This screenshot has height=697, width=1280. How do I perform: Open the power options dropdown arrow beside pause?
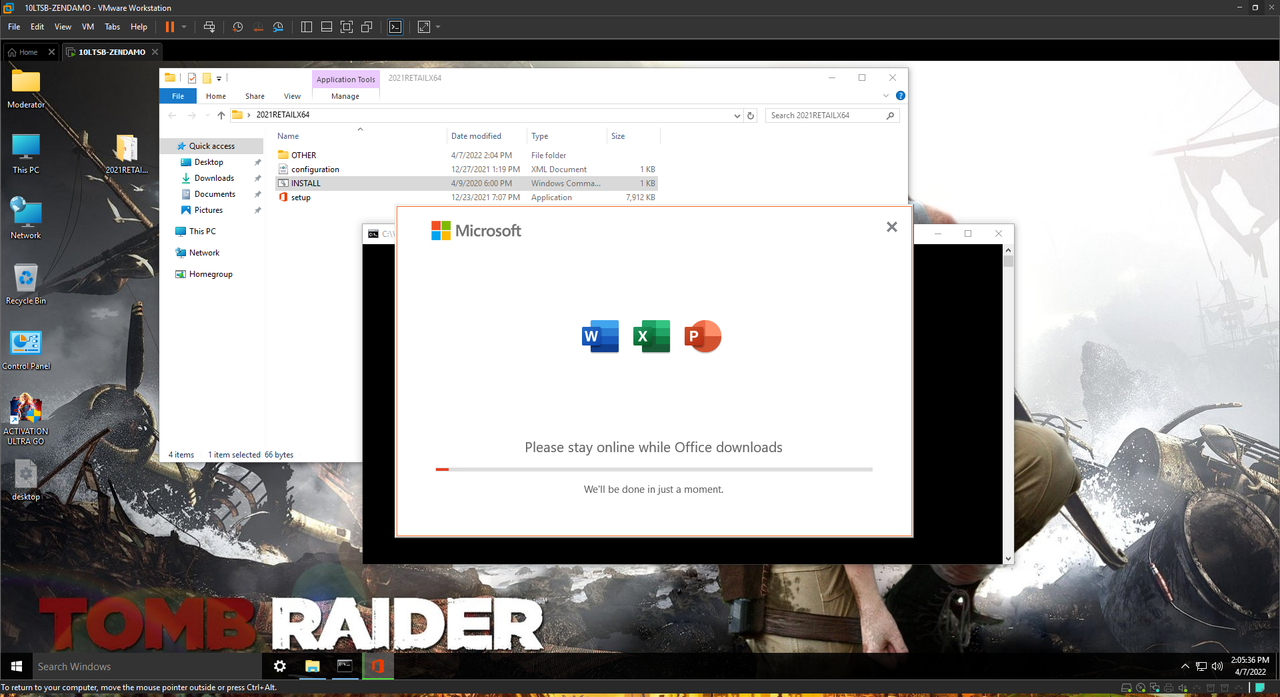(x=184, y=27)
